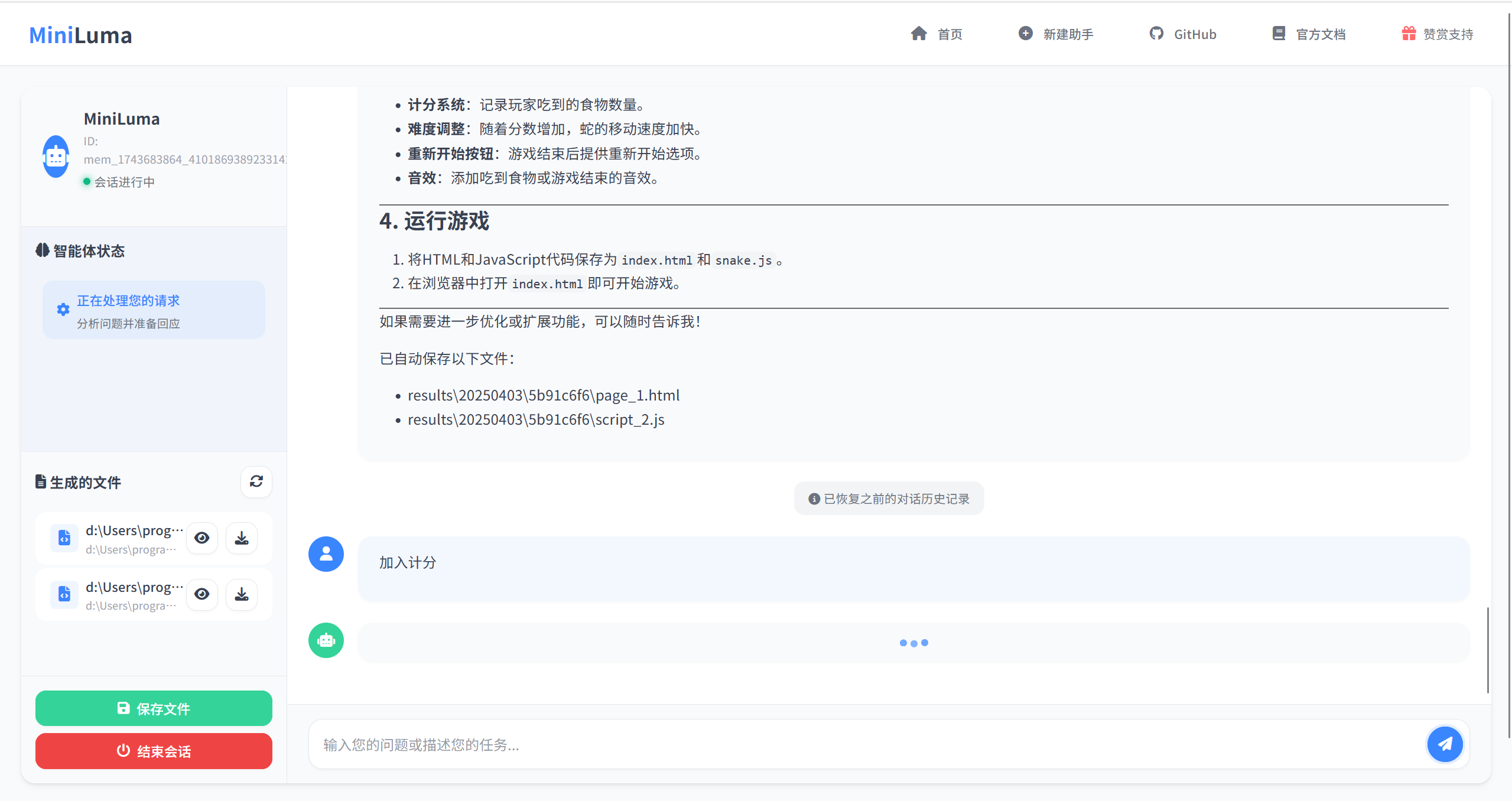
Task: Click the MiniLuma robot avatar in sidebar
Action: [56, 157]
